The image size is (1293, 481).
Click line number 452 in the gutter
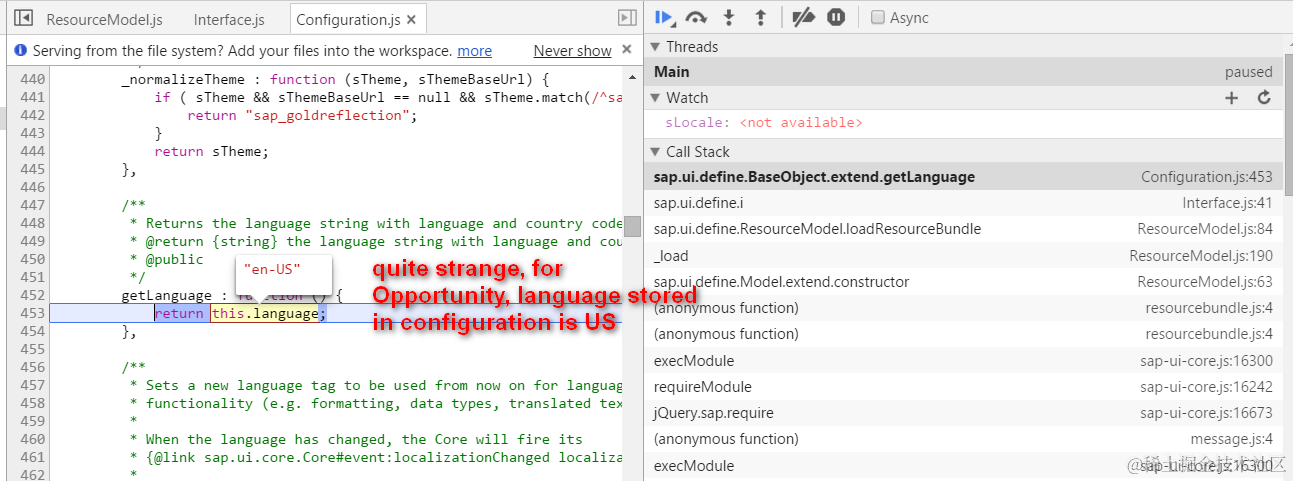33,295
